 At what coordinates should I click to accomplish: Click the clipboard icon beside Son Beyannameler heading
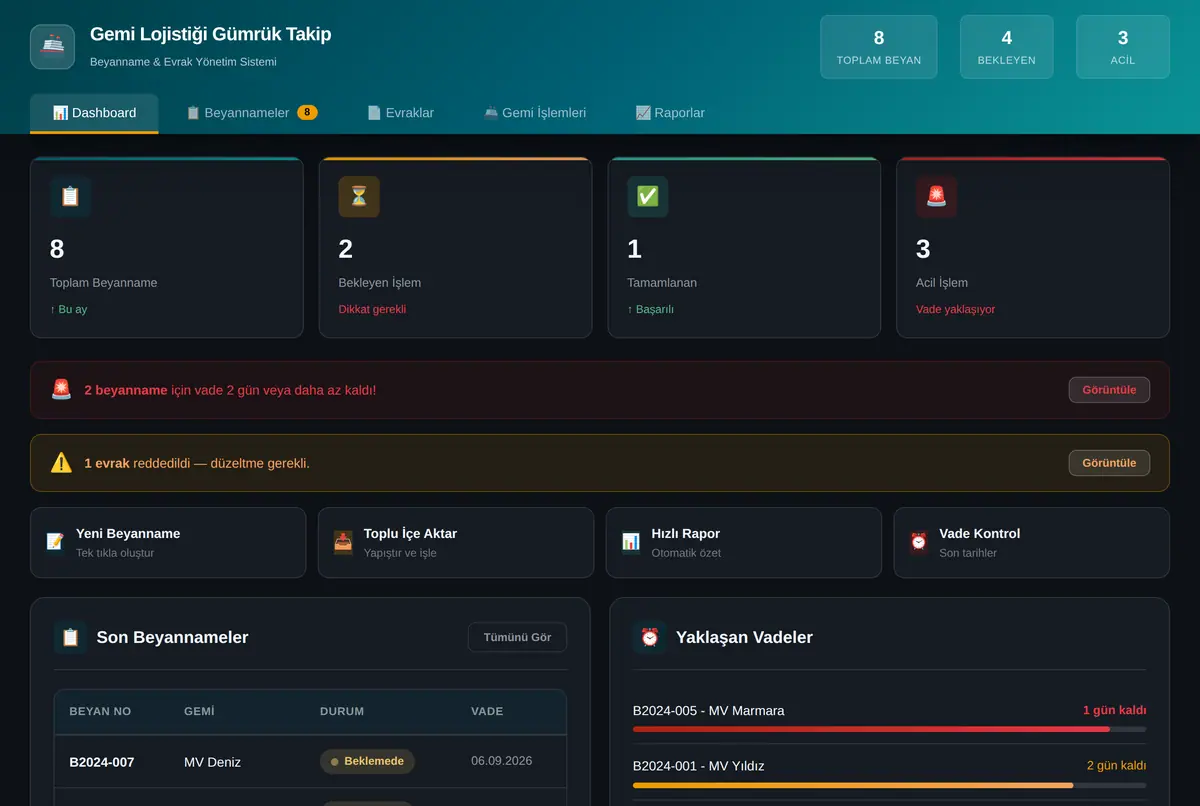pos(71,637)
